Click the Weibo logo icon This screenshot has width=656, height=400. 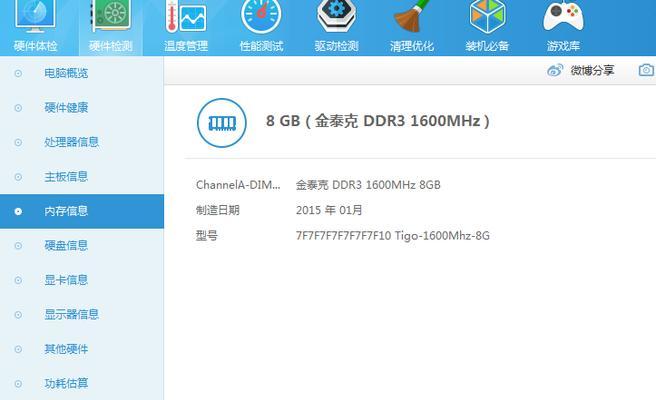pyautogui.click(x=555, y=70)
